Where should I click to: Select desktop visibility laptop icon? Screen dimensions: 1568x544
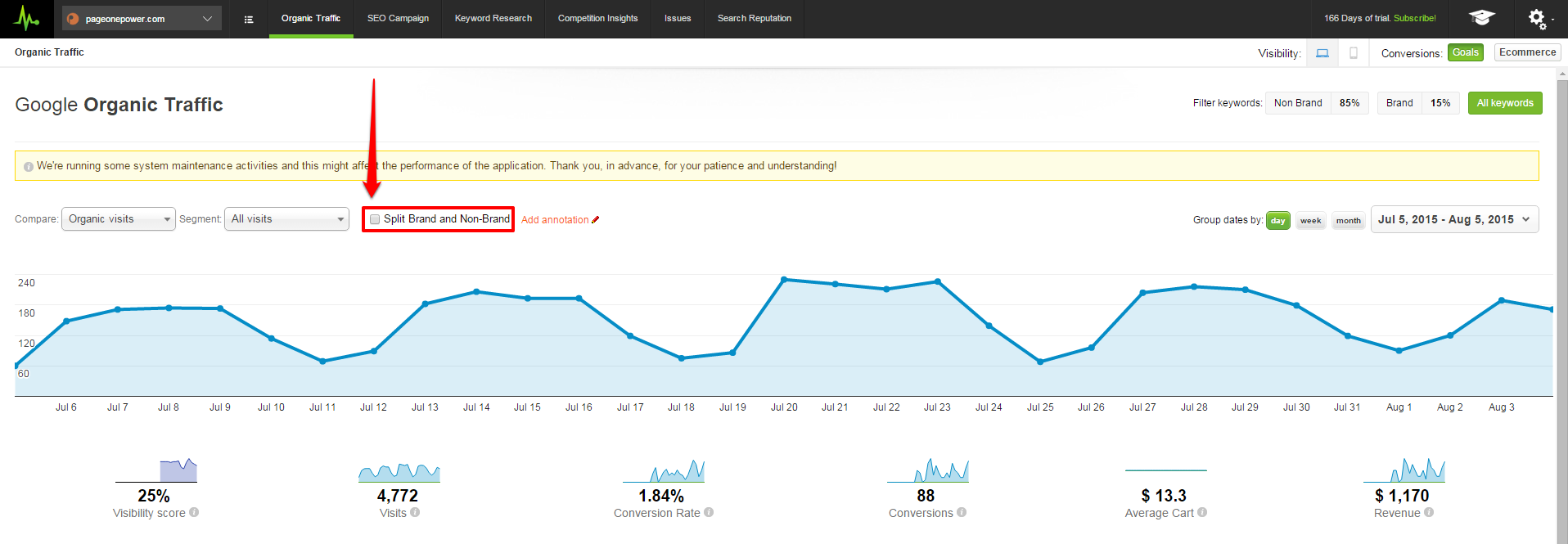coord(1322,53)
